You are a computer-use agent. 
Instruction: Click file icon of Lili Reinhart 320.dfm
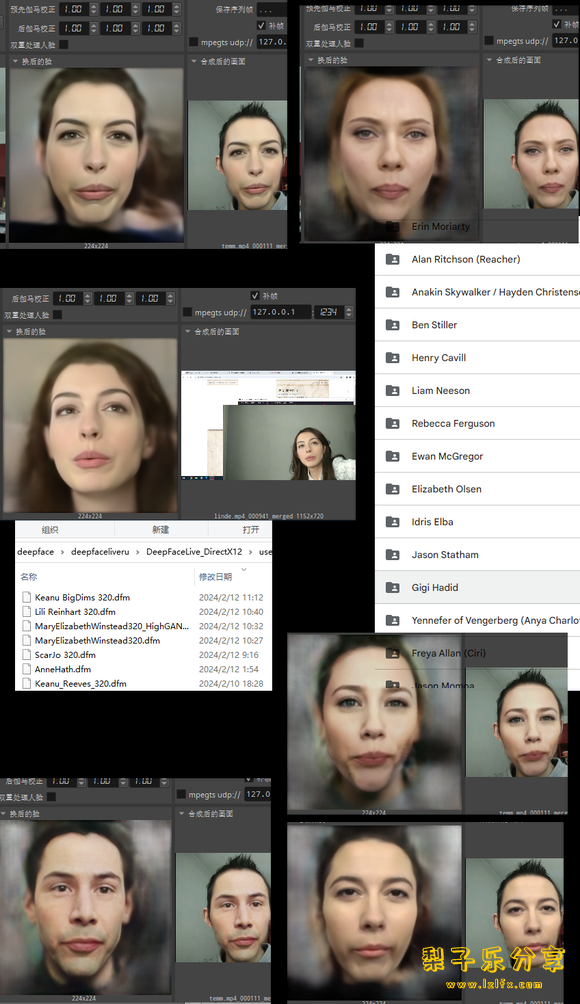26,611
